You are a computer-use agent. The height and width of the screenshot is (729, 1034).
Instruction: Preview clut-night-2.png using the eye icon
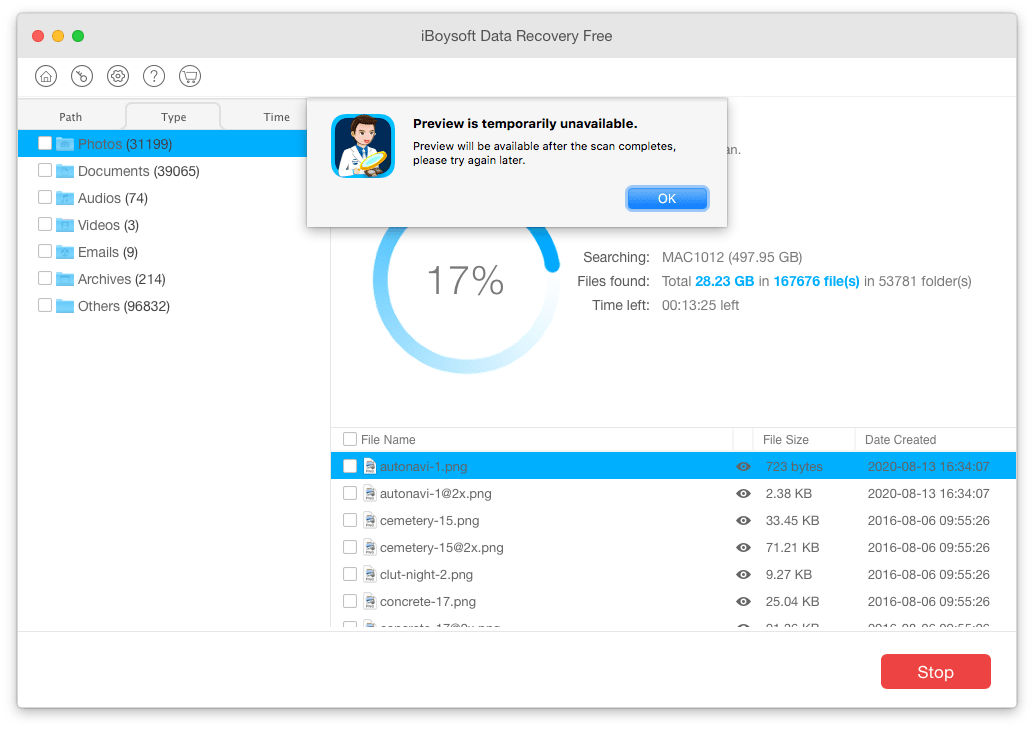743,575
